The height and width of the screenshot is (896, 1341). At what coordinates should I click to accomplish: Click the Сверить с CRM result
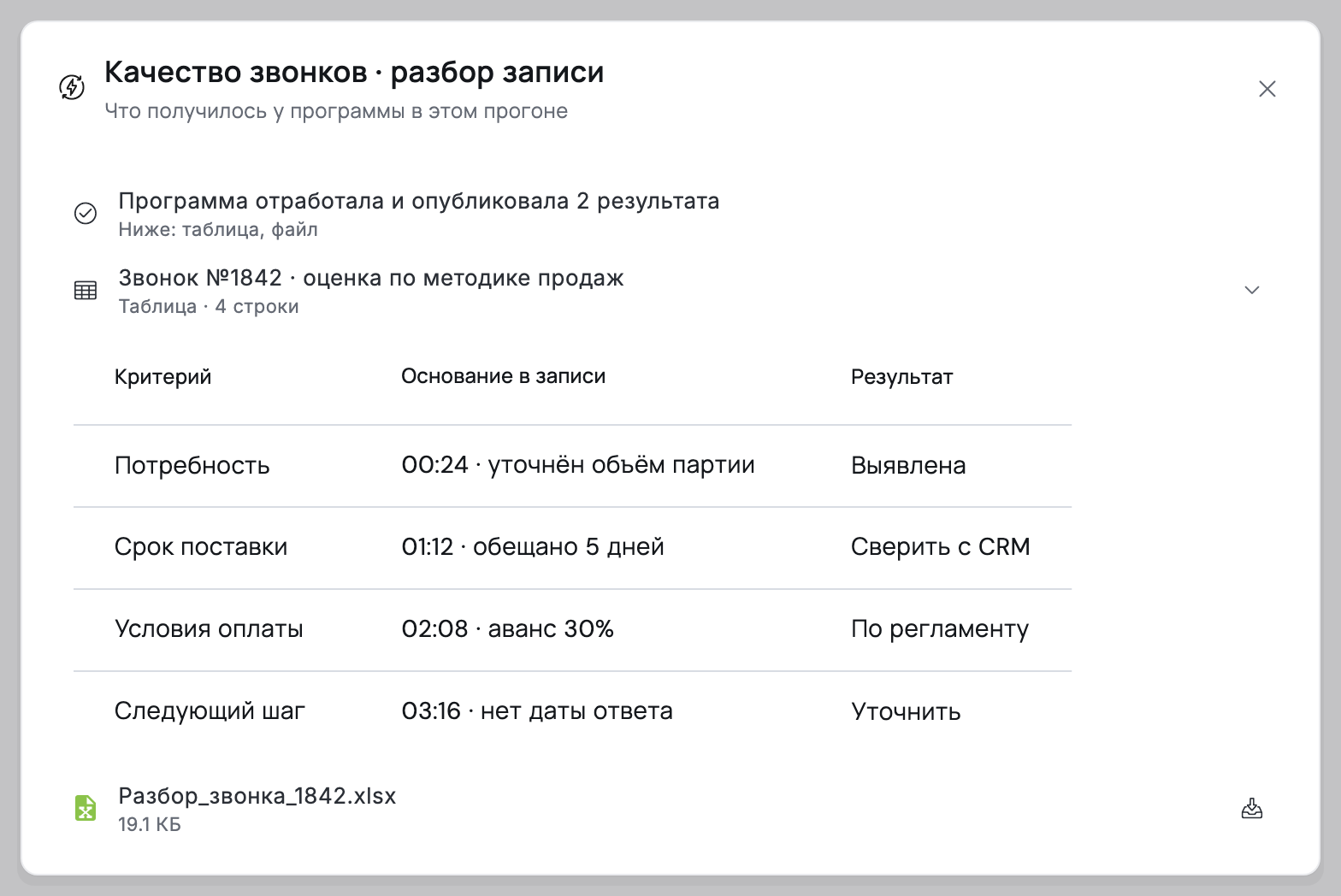(x=941, y=547)
